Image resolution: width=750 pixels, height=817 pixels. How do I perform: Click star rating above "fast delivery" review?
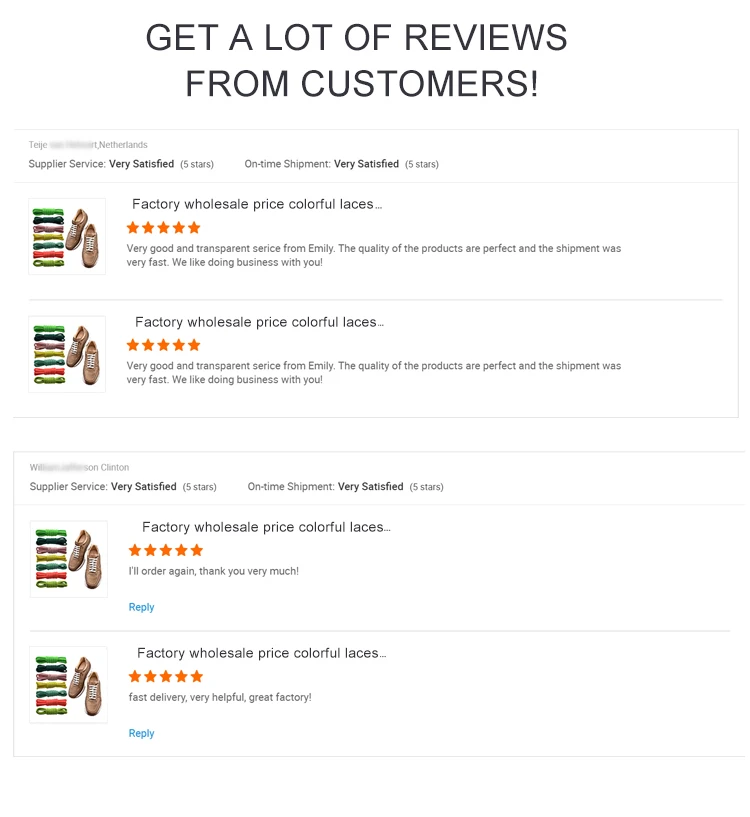[165, 676]
